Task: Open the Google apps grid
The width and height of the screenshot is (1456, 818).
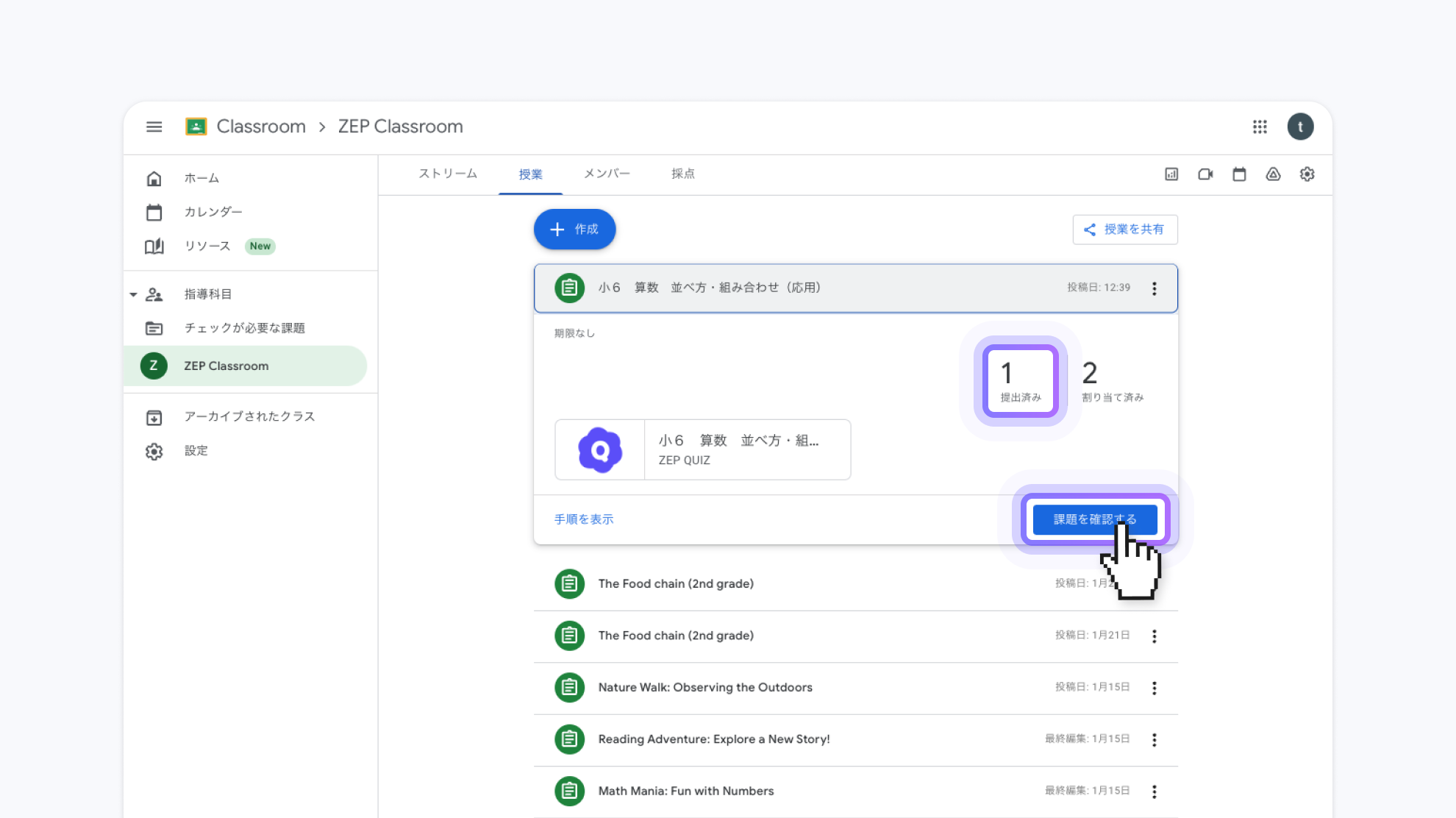Action: pyautogui.click(x=1260, y=127)
